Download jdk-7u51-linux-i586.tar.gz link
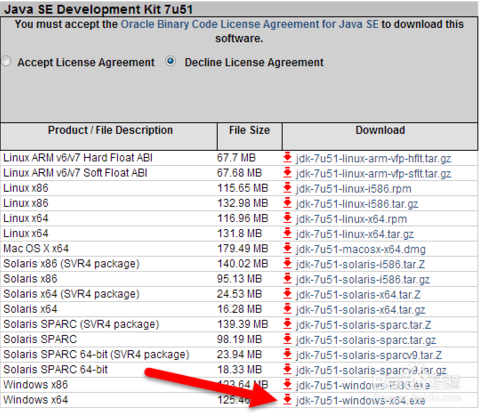 pyautogui.click(x=357, y=204)
